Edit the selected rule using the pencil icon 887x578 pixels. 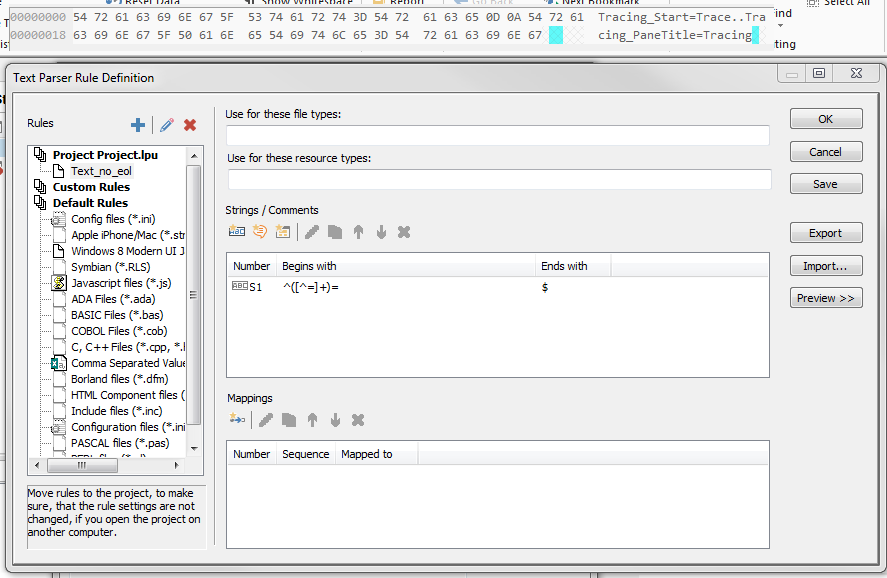(x=166, y=125)
